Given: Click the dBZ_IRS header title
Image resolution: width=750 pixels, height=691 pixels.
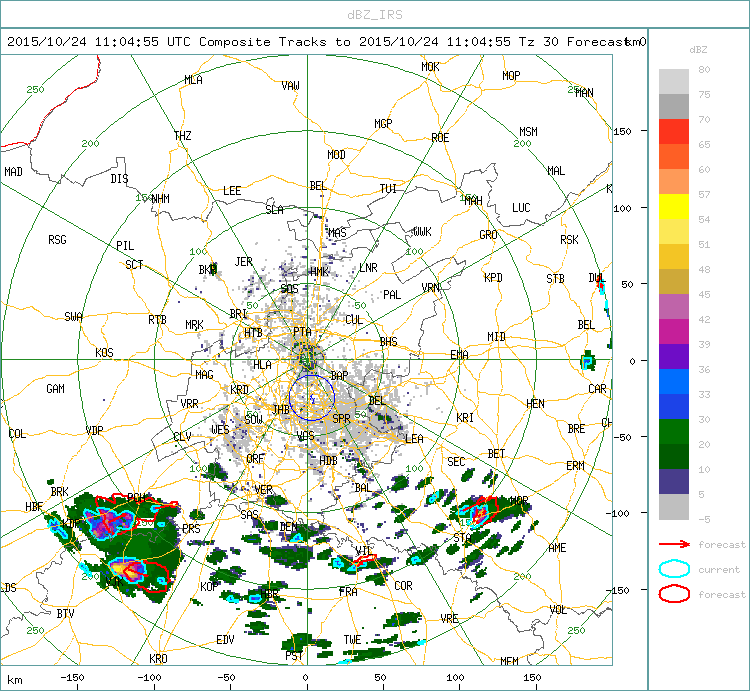Looking at the screenshot, I should click(x=375, y=15).
